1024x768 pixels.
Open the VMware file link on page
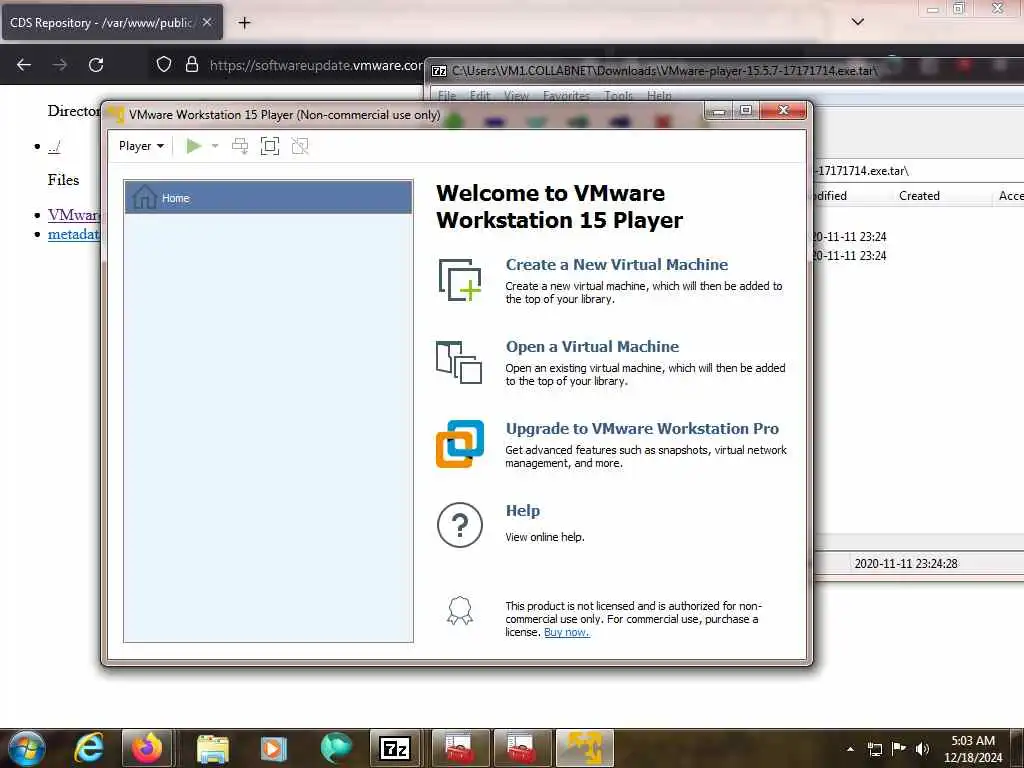[x=74, y=214]
